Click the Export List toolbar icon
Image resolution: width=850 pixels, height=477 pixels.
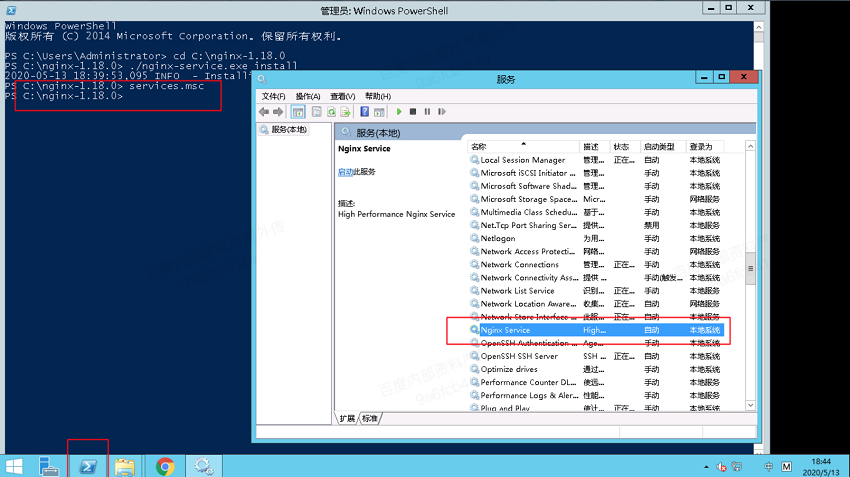(345, 112)
